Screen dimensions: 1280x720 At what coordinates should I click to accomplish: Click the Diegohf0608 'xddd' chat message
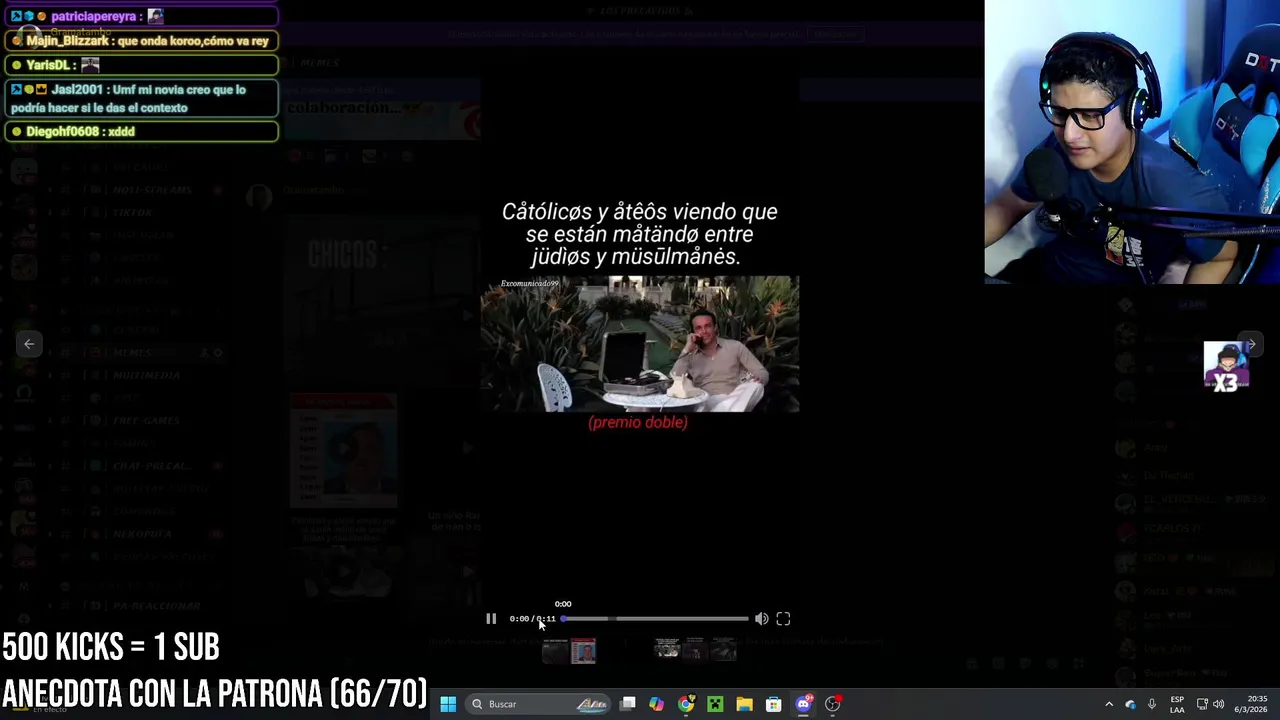[x=141, y=132]
